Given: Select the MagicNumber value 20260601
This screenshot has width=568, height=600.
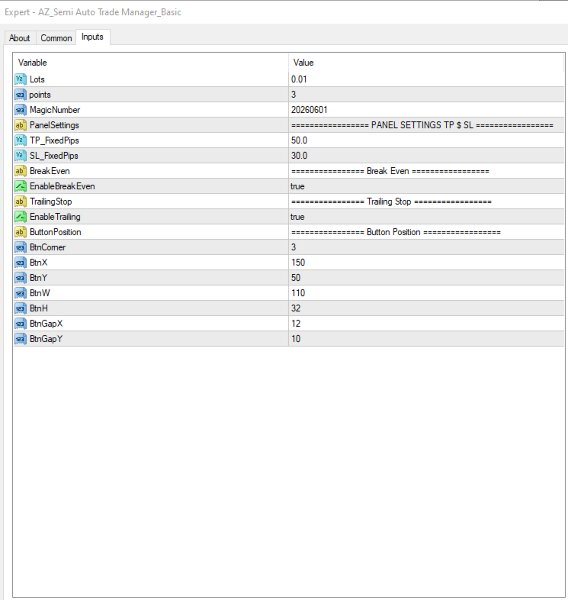Looking at the screenshot, I should [x=309, y=110].
